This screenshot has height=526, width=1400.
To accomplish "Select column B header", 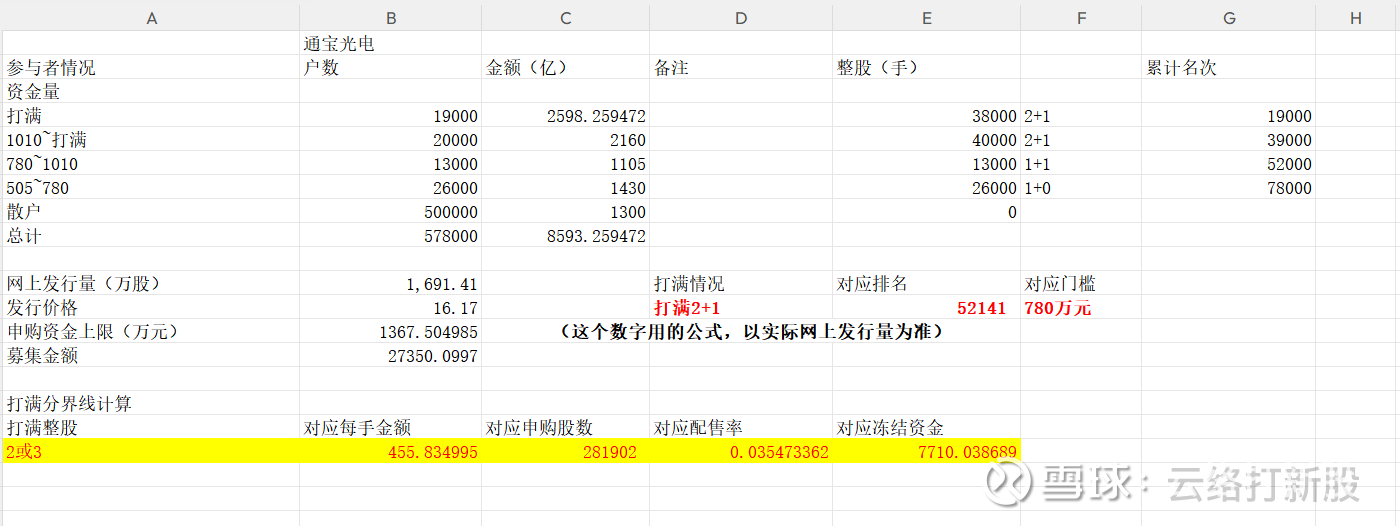I will (x=390, y=18).
